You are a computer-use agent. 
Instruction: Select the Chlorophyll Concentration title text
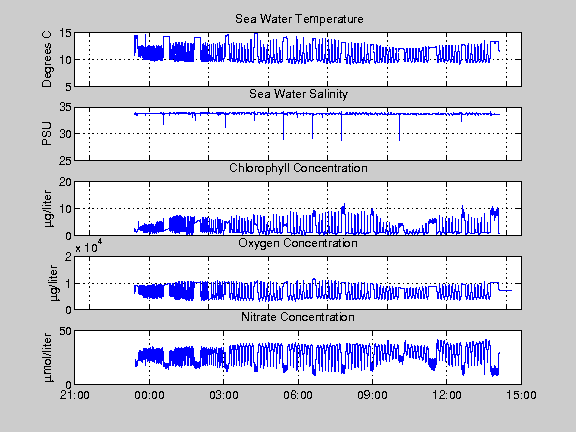pyautogui.click(x=298, y=168)
